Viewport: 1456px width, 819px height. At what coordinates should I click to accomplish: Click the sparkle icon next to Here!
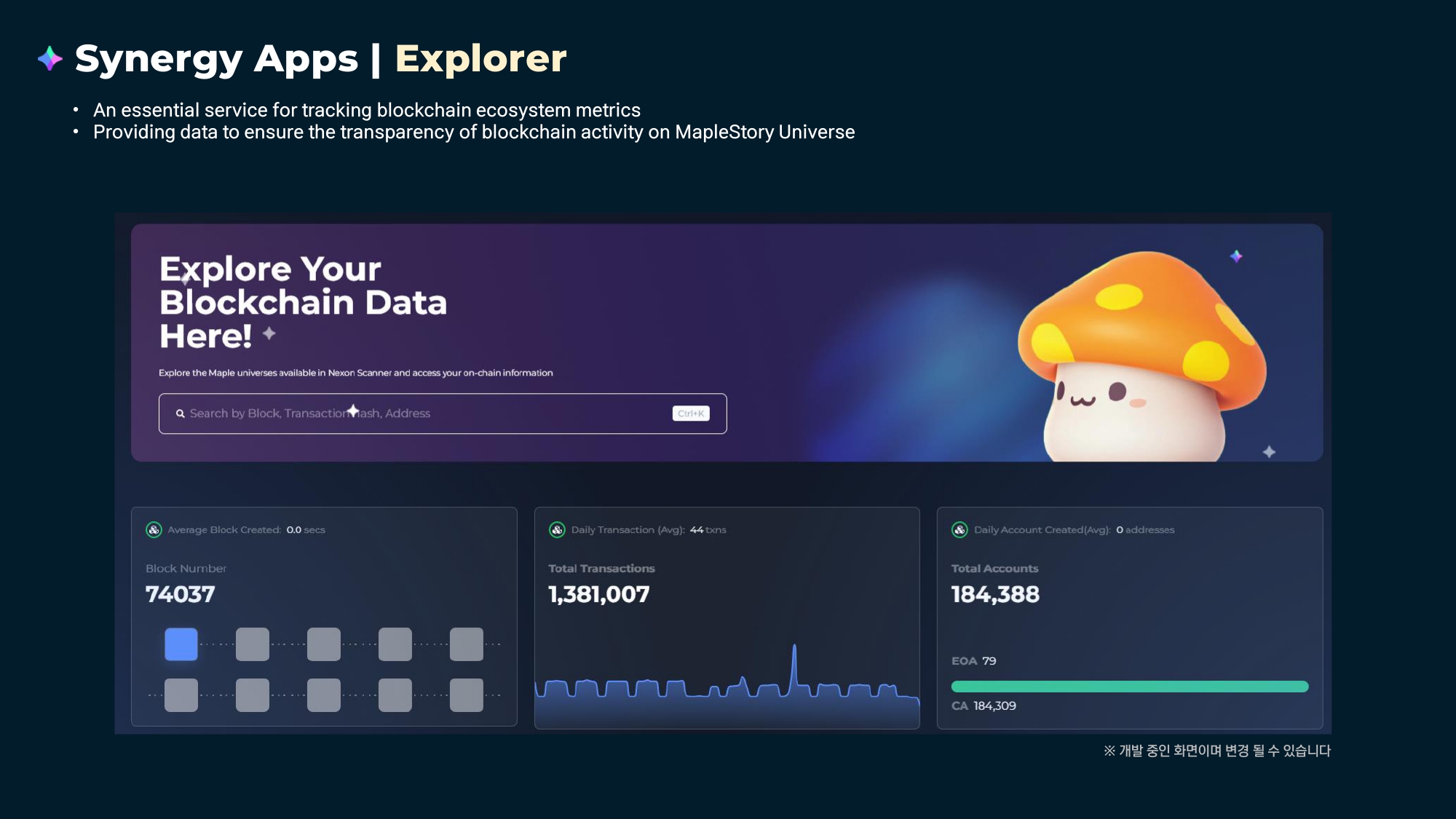(269, 333)
